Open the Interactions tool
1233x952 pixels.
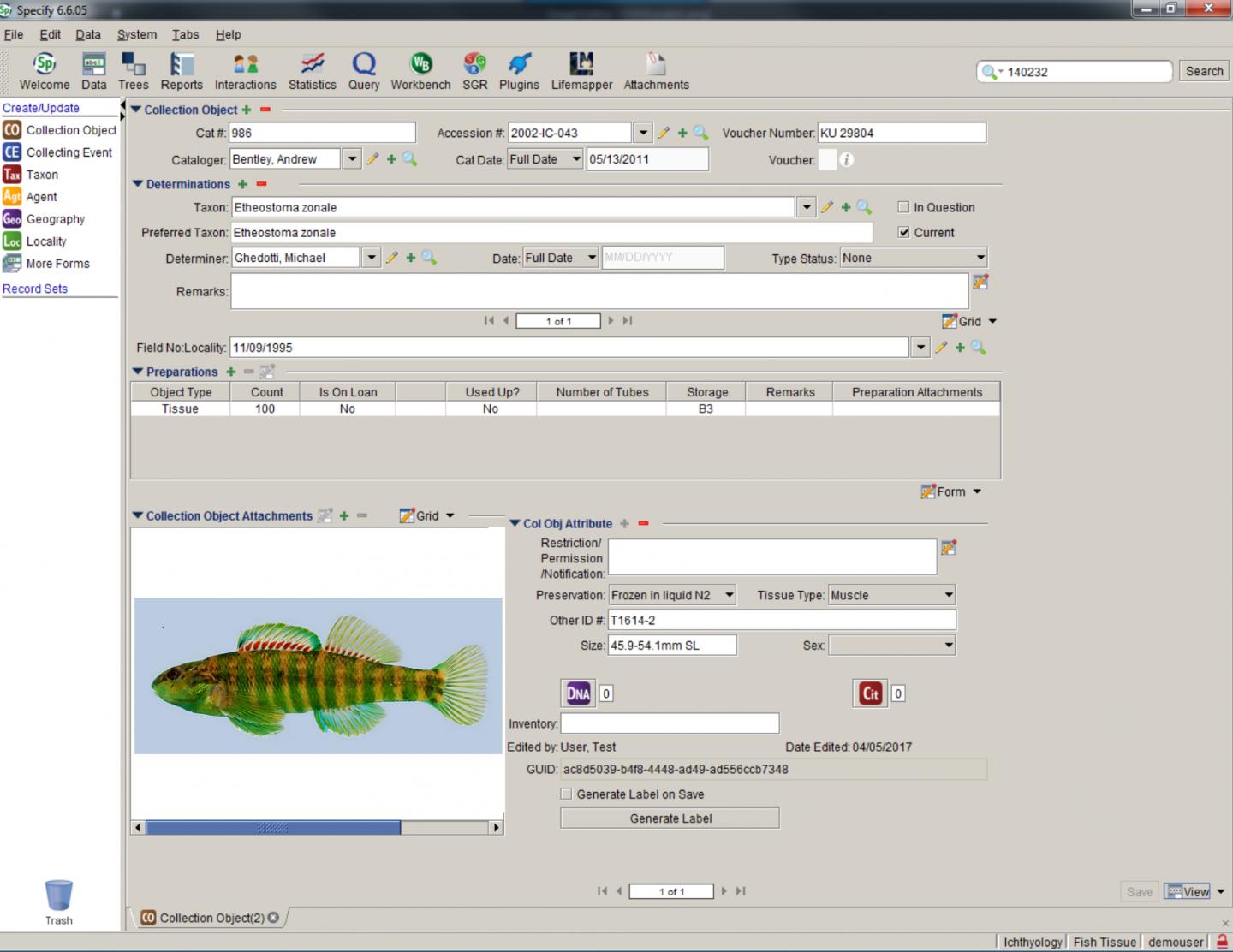point(245,71)
